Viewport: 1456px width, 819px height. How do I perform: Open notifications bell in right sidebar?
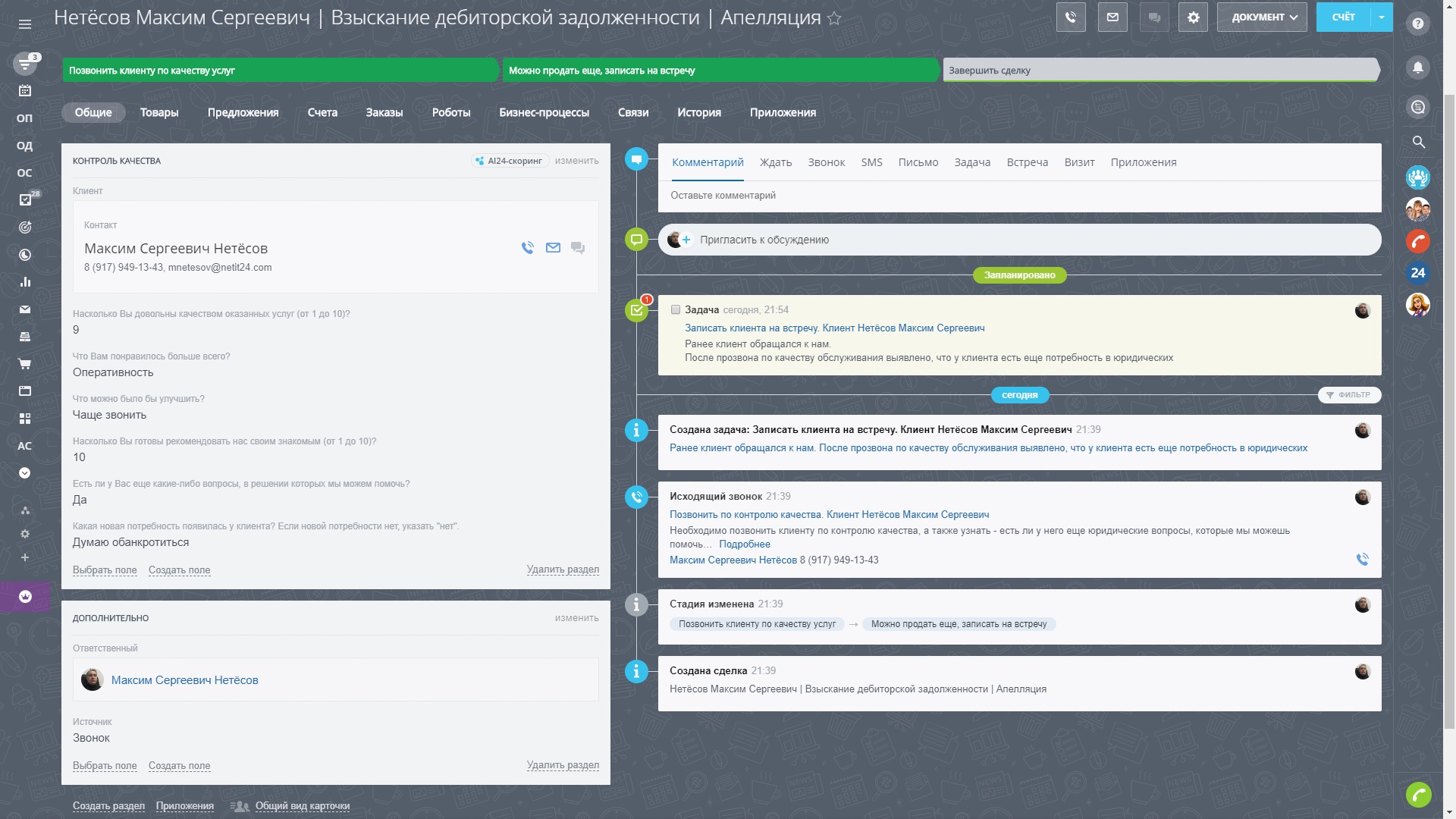(x=1417, y=67)
